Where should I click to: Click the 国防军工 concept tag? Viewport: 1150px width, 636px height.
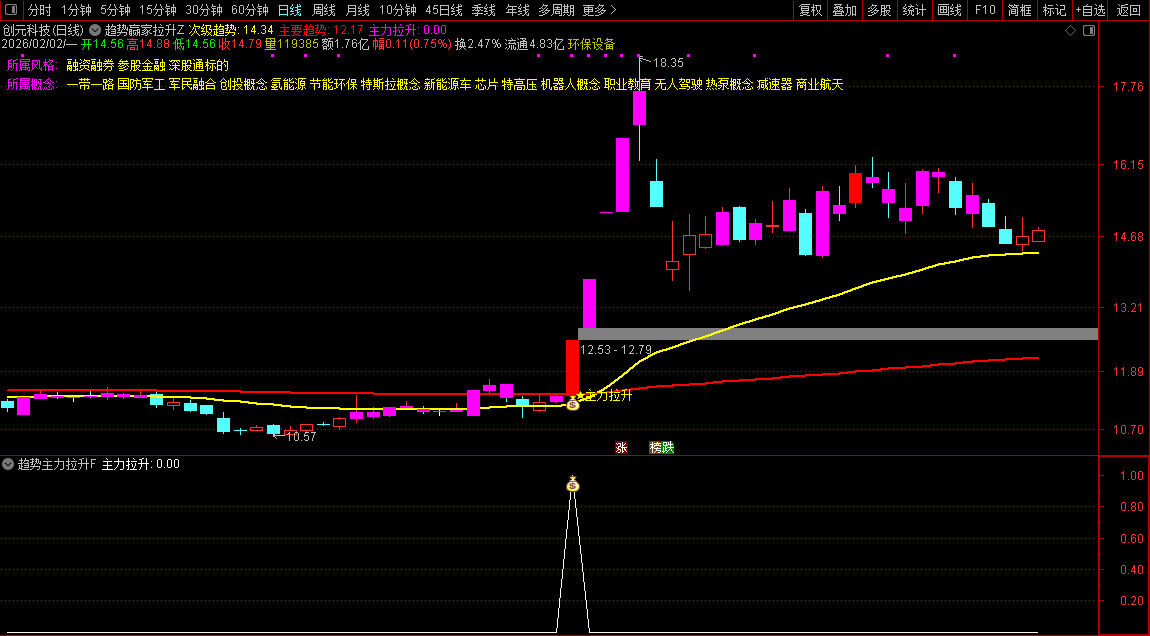pyautogui.click(x=141, y=85)
